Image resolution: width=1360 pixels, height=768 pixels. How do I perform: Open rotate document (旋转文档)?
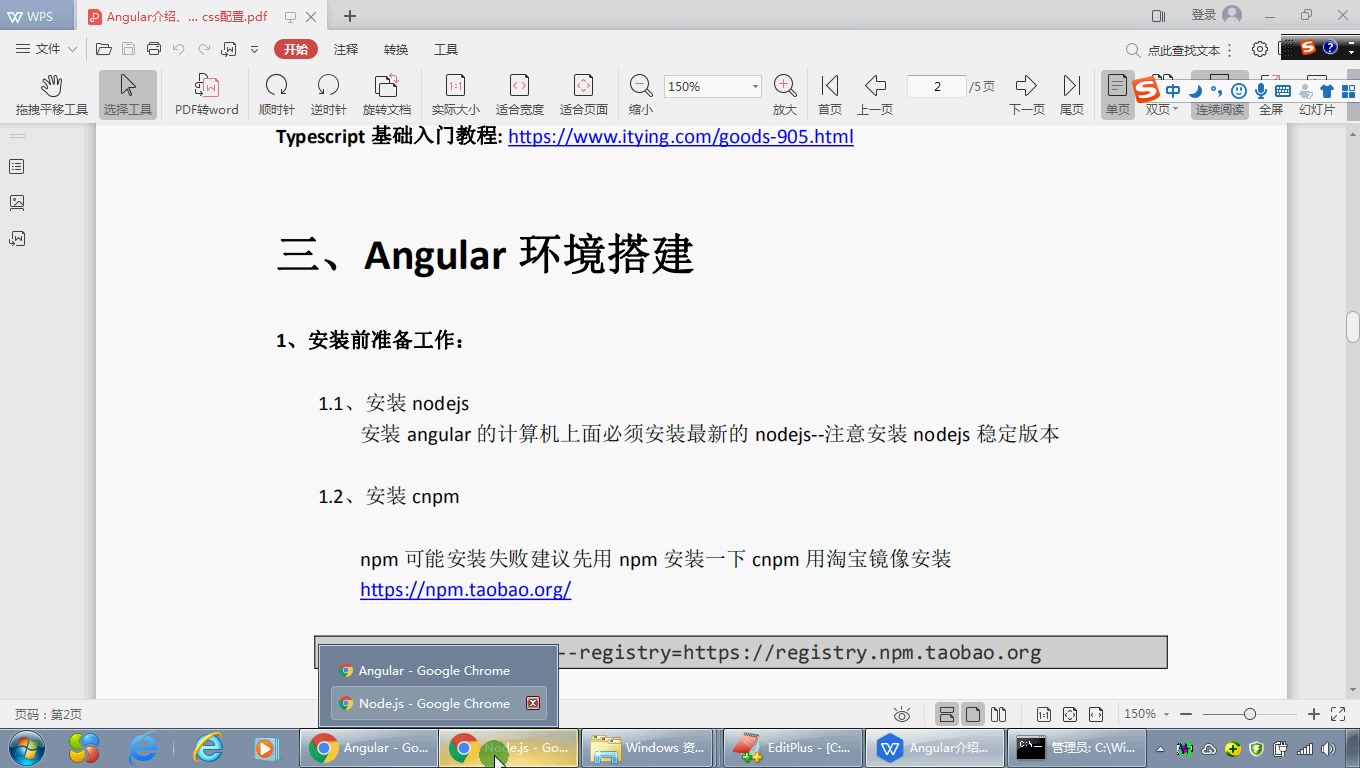[387, 95]
